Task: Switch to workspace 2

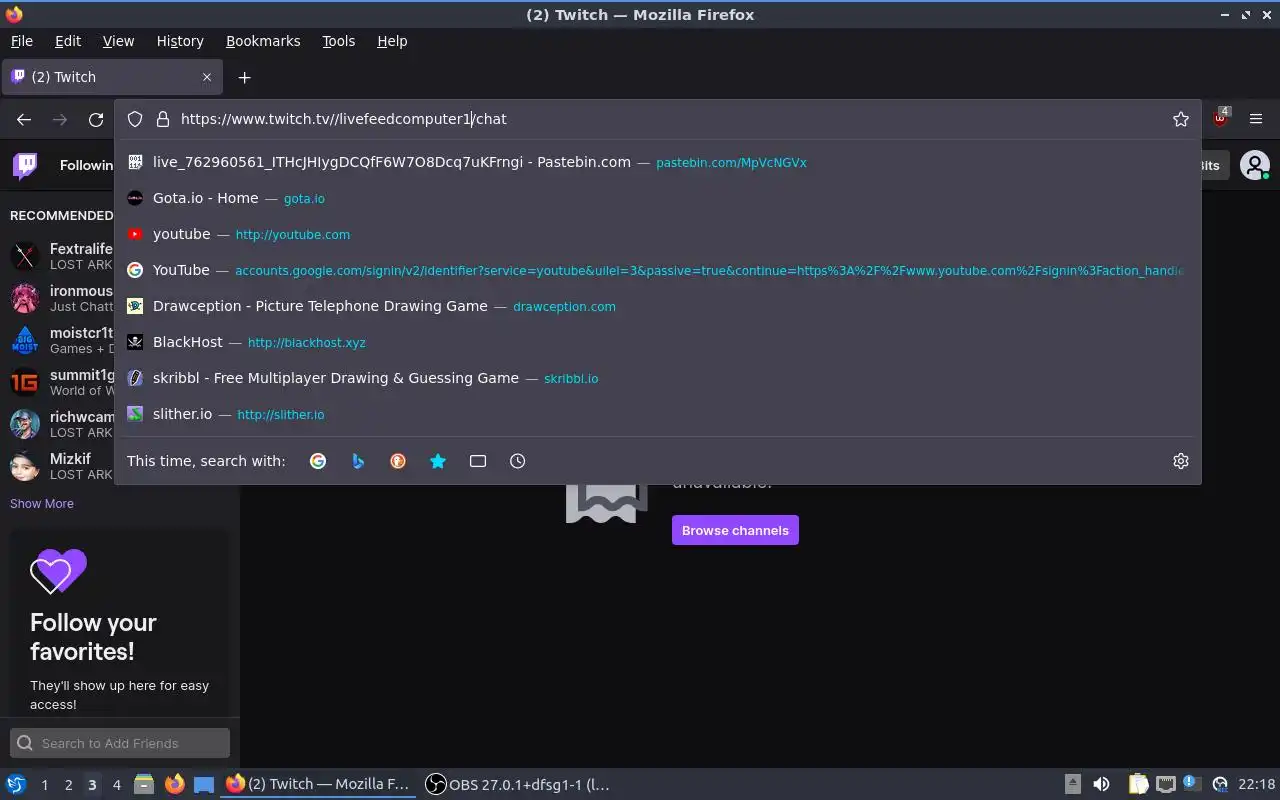Action: [x=68, y=785]
